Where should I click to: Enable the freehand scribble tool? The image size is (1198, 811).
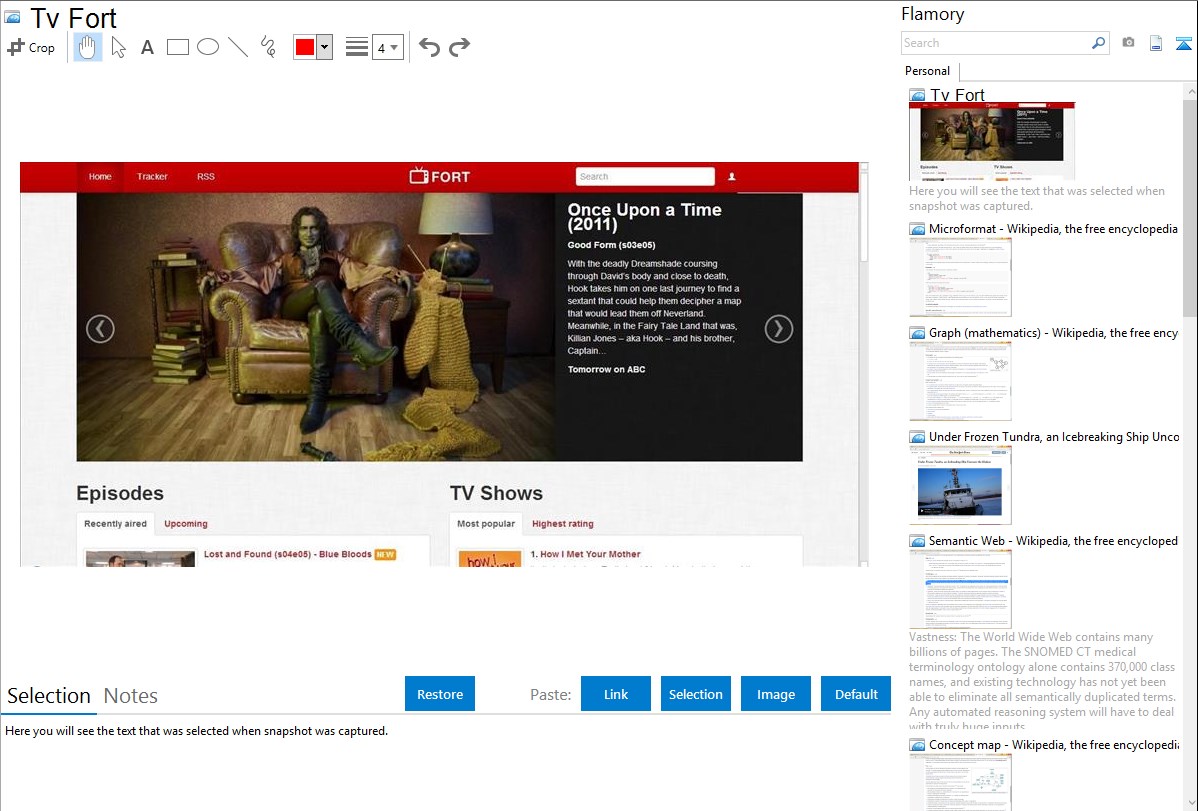click(268, 47)
